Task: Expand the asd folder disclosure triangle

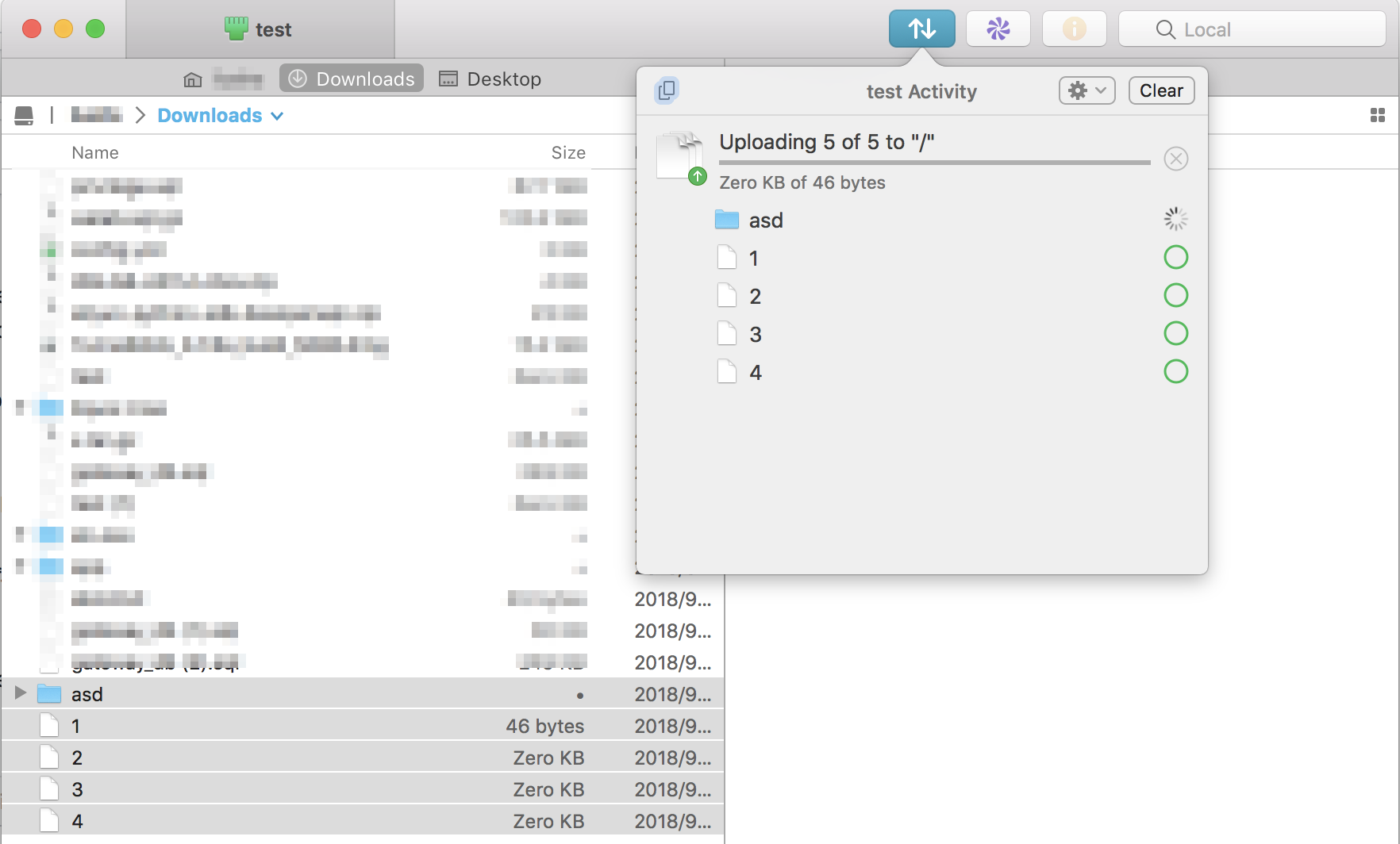Action: click(x=21, y=693)
